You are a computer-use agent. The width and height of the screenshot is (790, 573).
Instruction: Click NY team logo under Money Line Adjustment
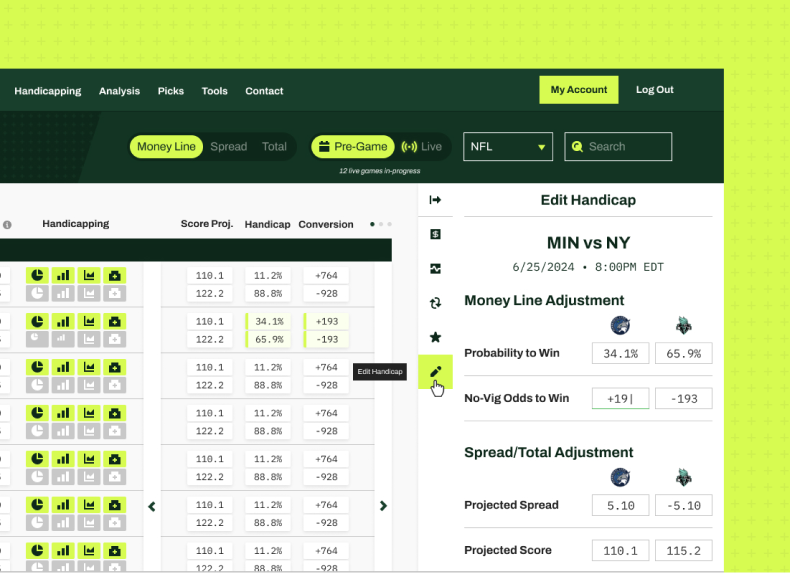(x=684, y=326)
